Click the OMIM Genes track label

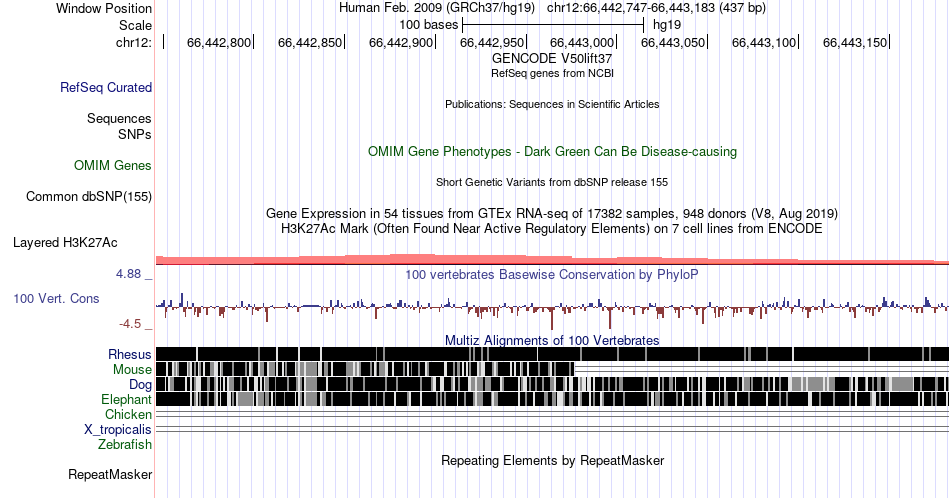pos(112,165)
